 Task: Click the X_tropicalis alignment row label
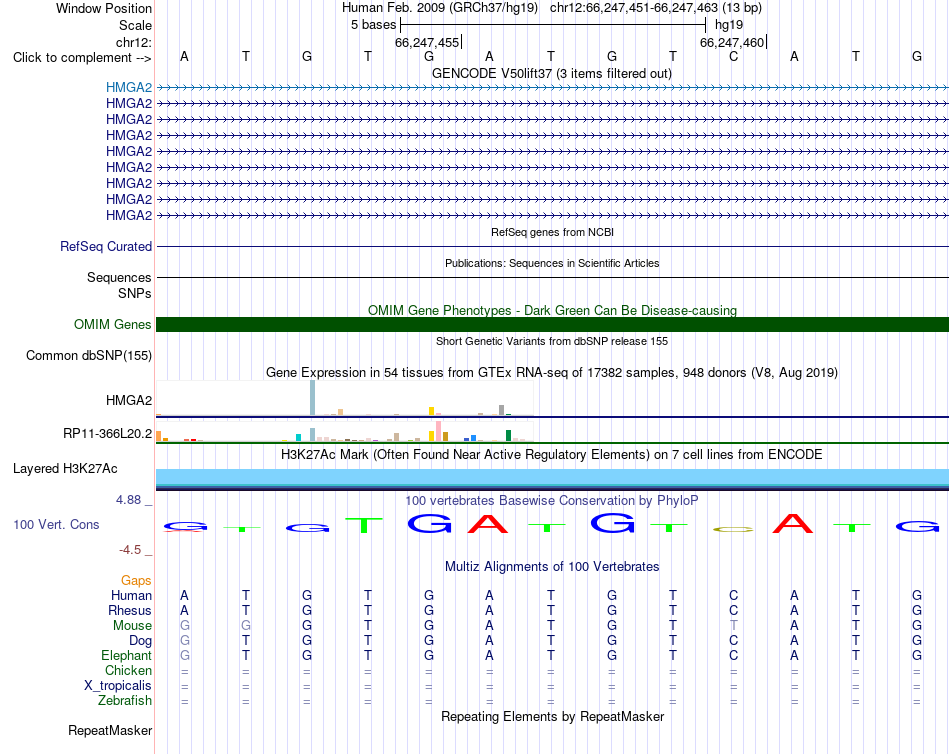[118, 686]
